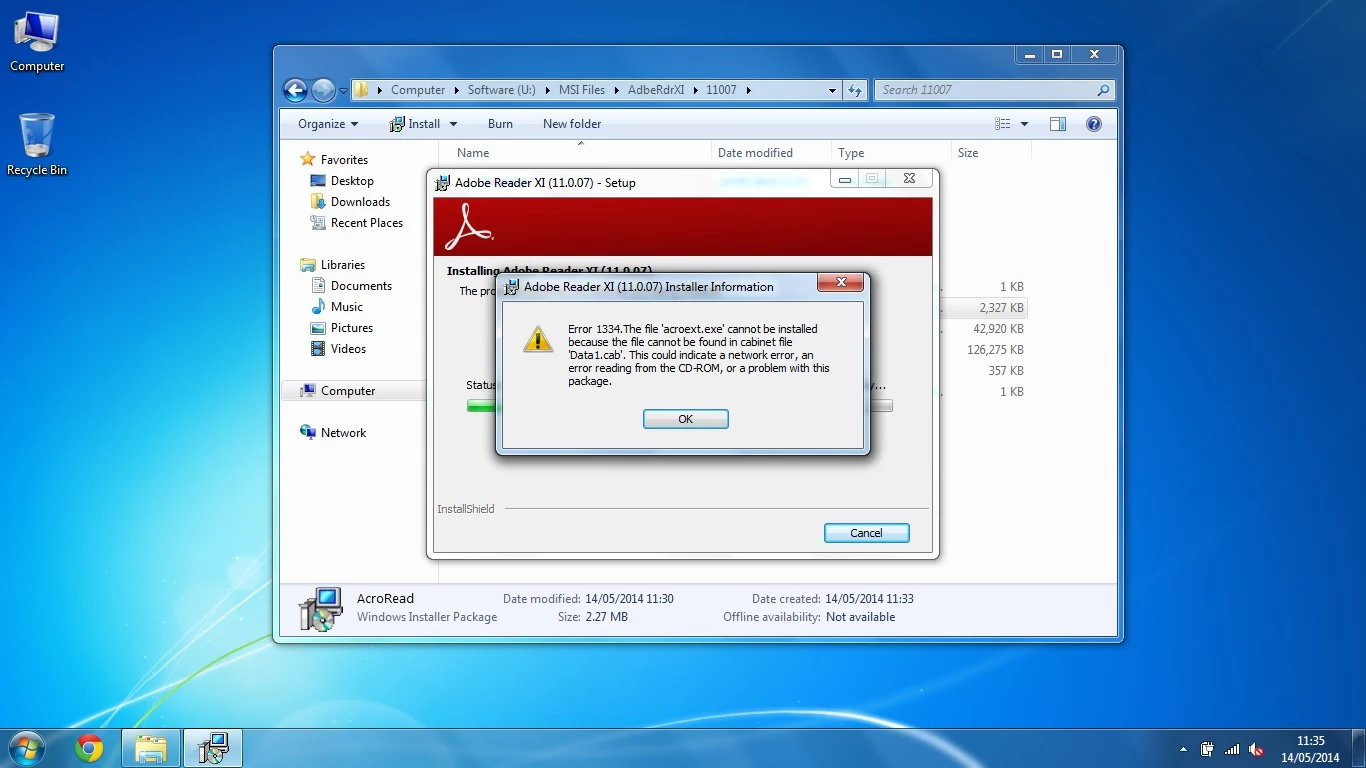This screenshot has width=1366, height=768.
Task: Go back in Explorer window
Action: click(x=295, y=90)
